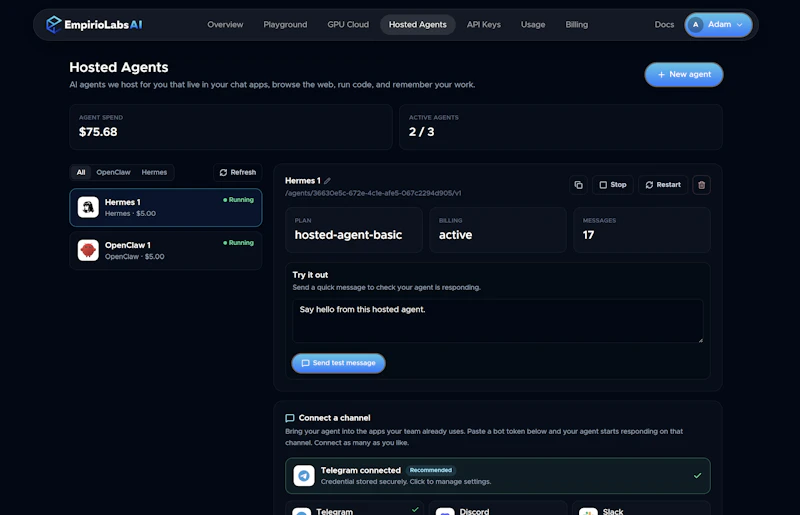Select the OpenClaw 1 agent card

(166, 250)
